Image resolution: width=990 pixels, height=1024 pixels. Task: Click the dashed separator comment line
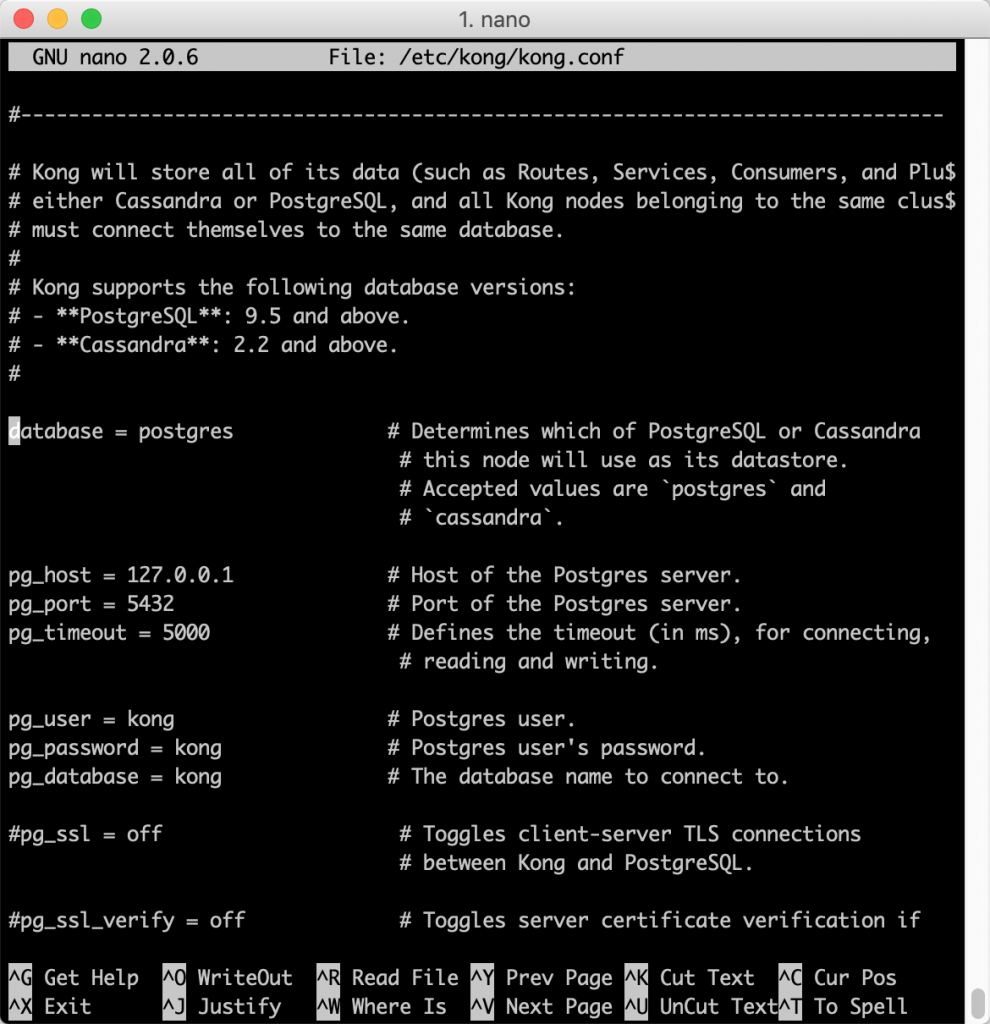[x=476, y=116]
